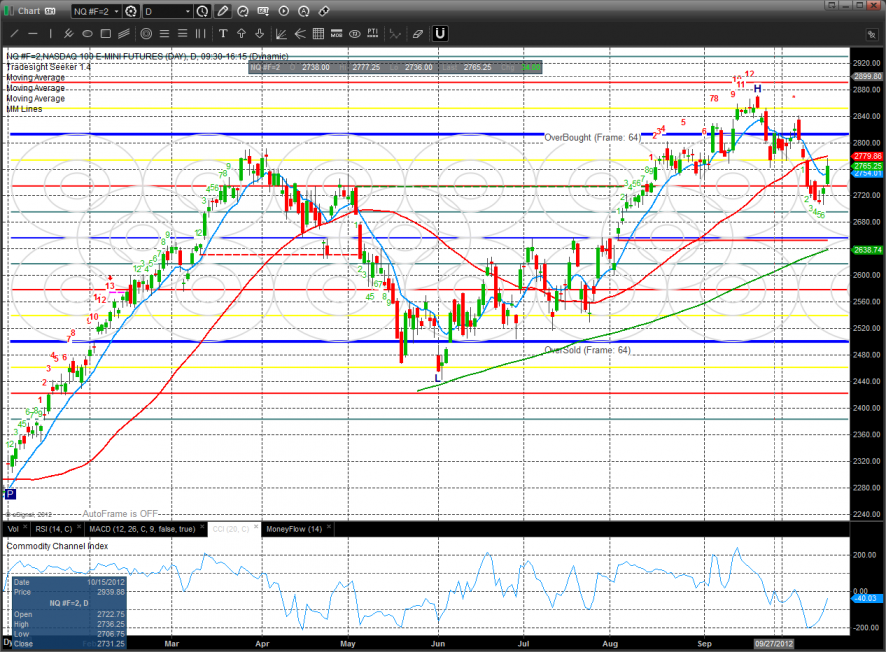Click the AutoFrame is OFF text
The width and height of the screenshot is (886, 652).
click(120, 514)
